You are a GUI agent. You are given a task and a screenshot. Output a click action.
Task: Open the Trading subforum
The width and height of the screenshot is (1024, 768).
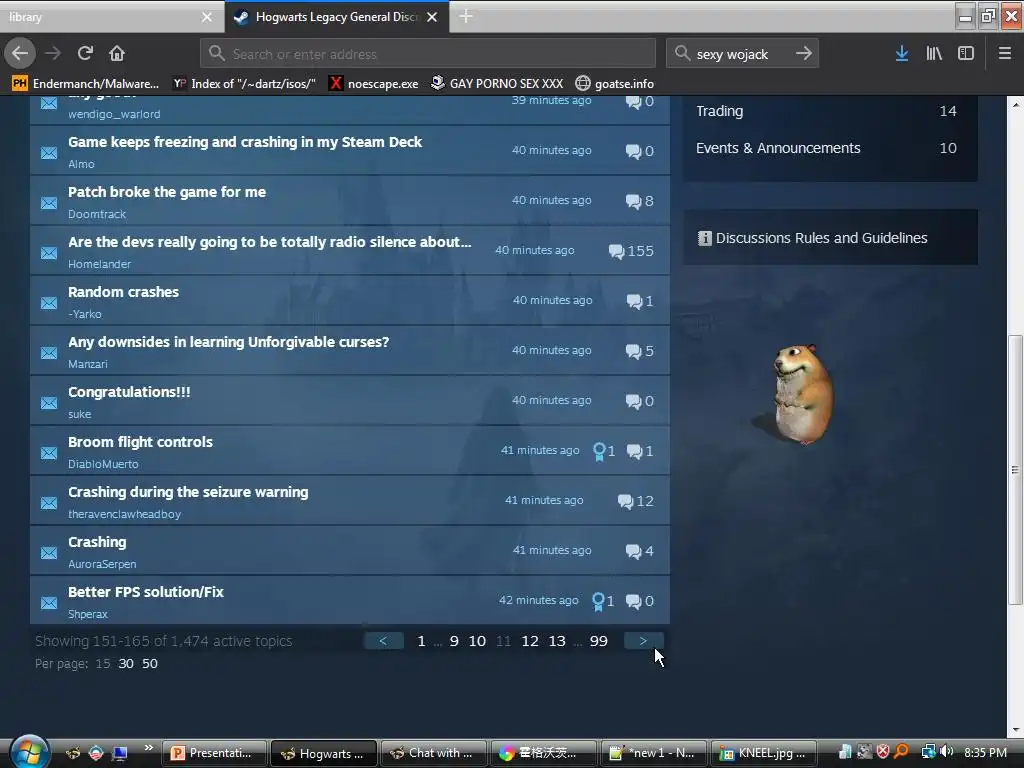point(720,111)
